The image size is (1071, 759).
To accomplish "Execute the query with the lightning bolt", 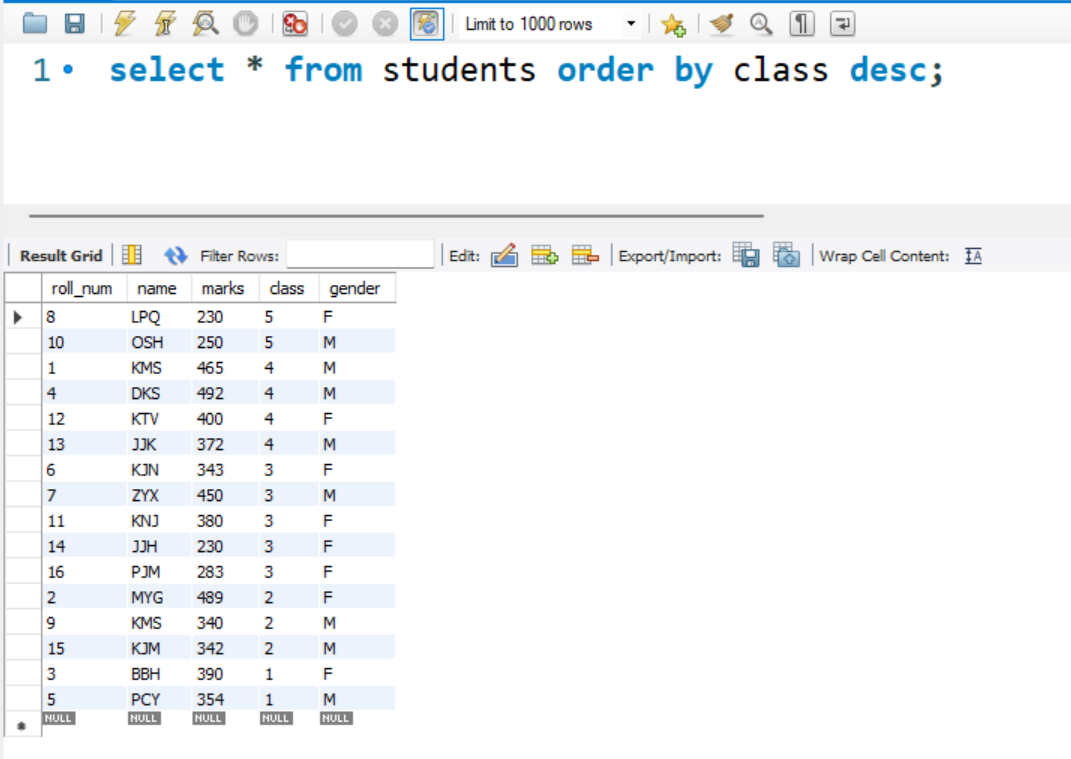I will (124, 24).
